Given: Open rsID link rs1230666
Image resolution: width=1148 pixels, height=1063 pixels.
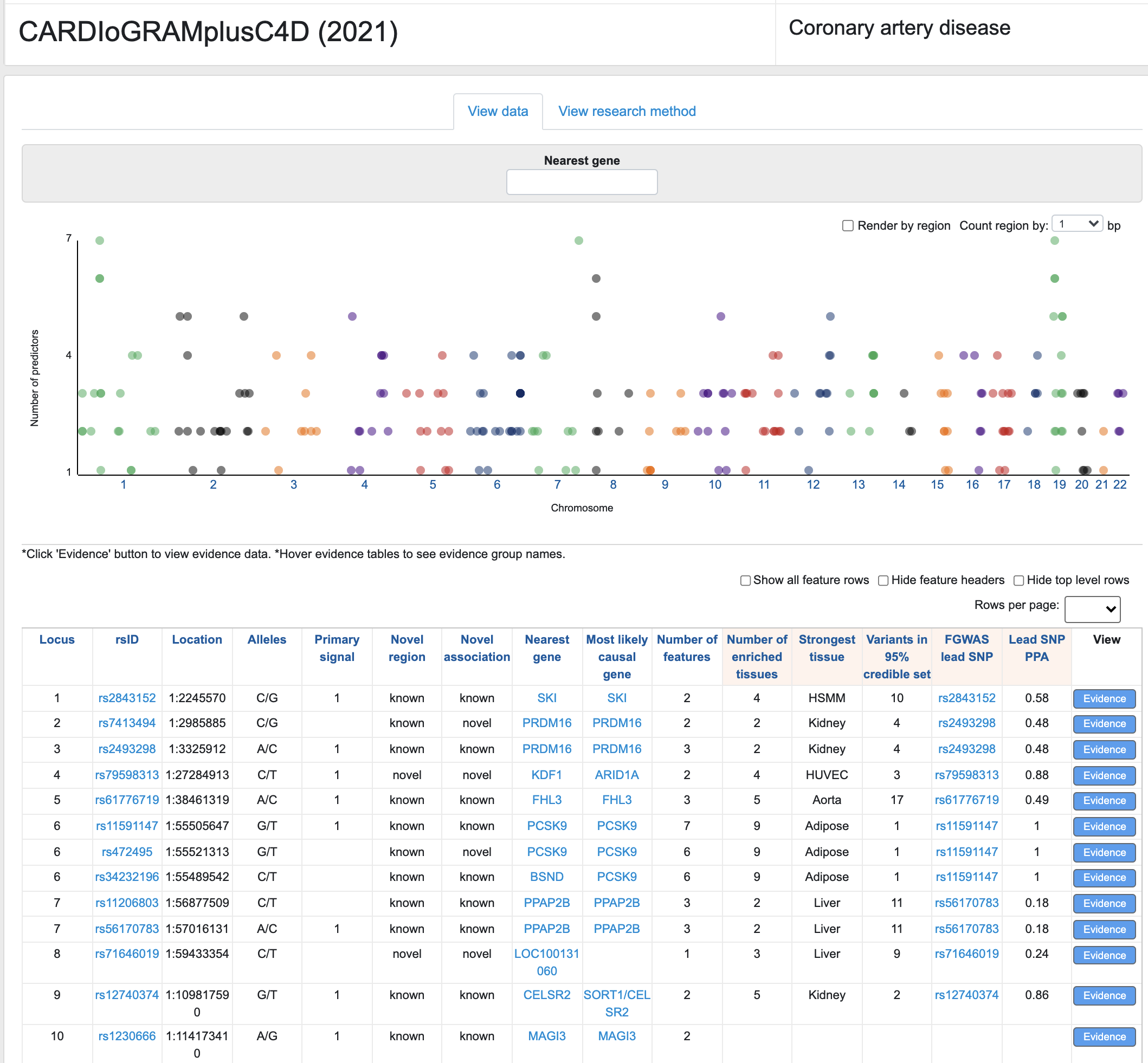Looking at the screenshot, I should coord(127,1036).
